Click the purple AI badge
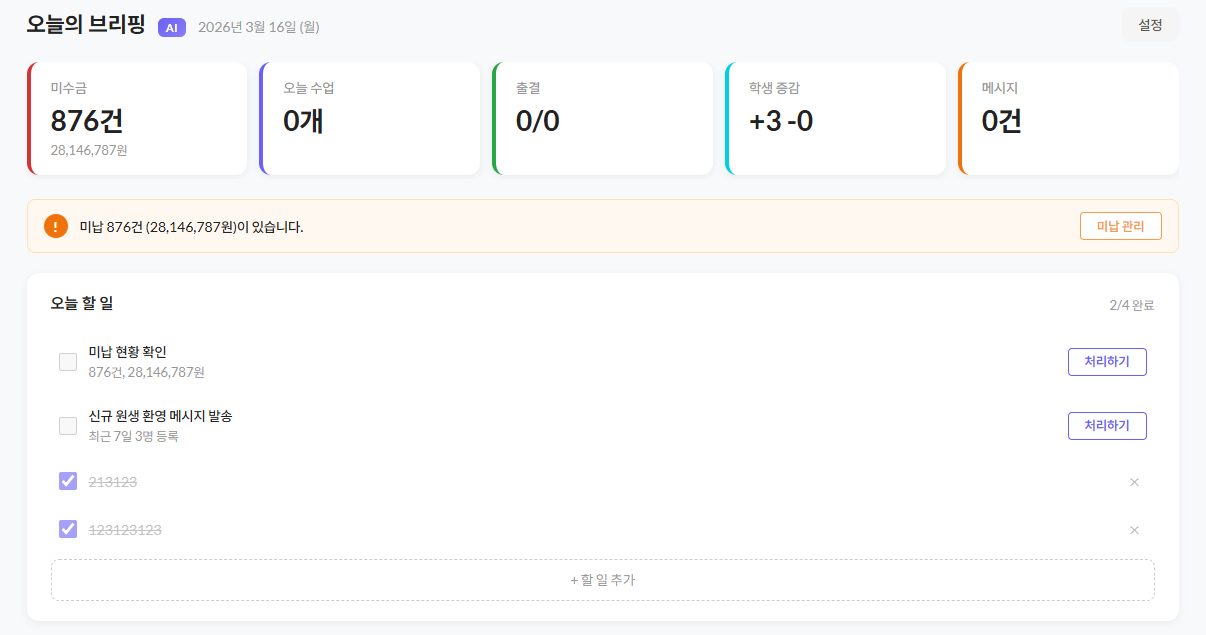 tap(172, 28)
